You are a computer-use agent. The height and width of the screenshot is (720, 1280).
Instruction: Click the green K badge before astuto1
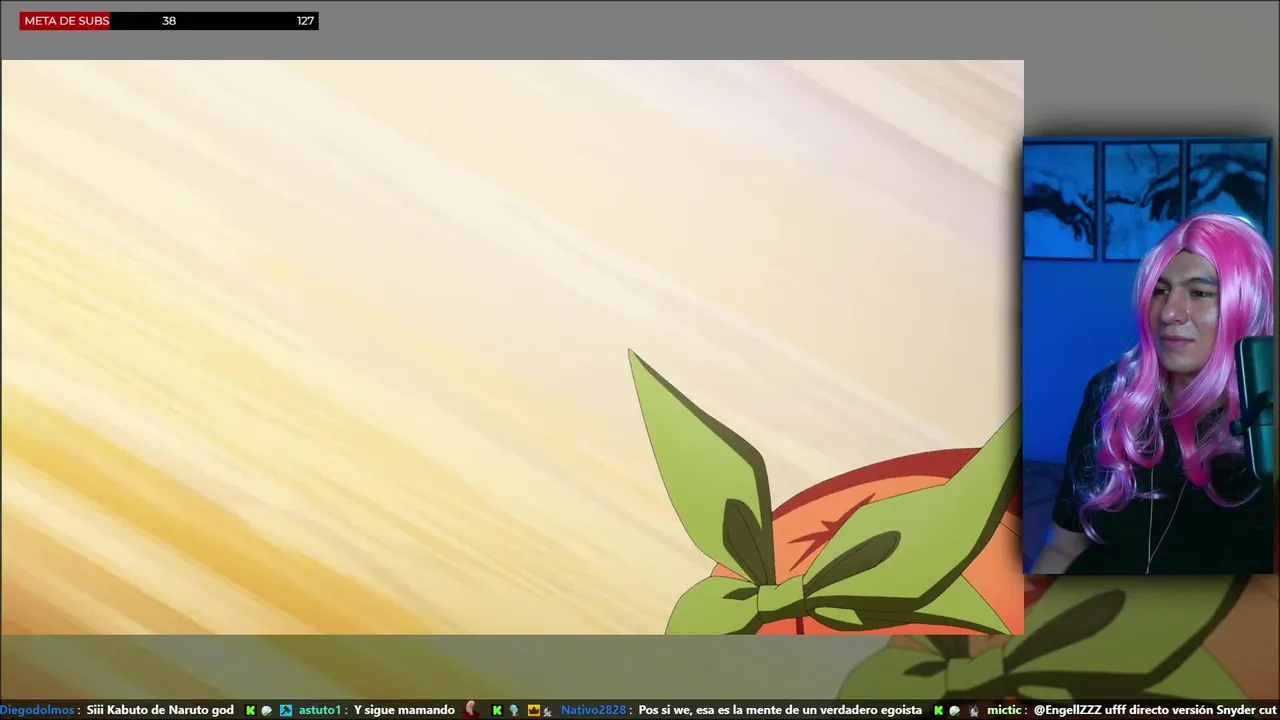click(x=250, y=710)
